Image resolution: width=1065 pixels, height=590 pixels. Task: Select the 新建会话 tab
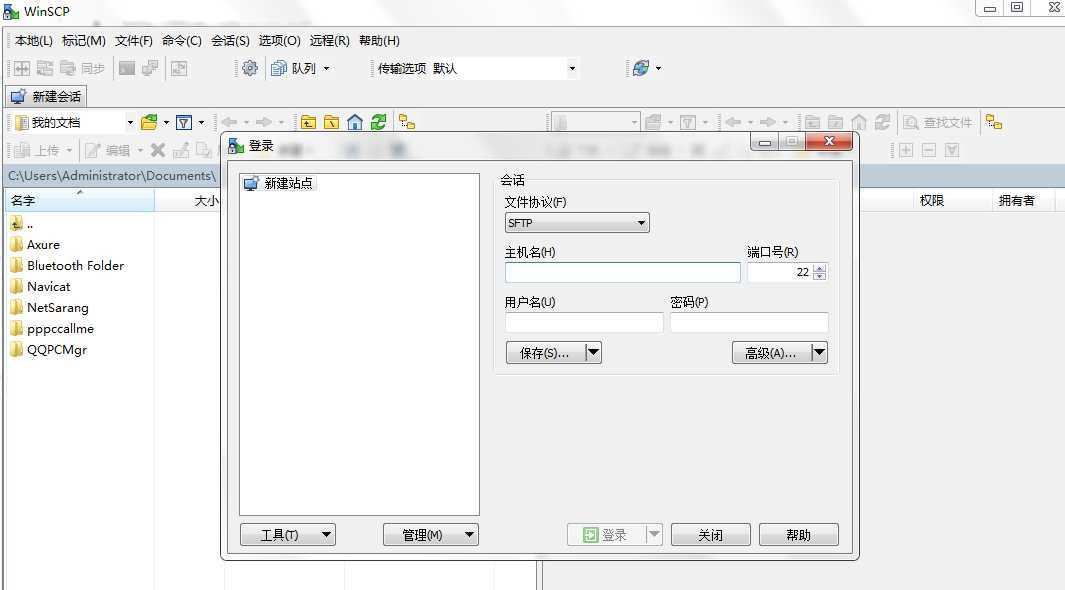point(46,96)
